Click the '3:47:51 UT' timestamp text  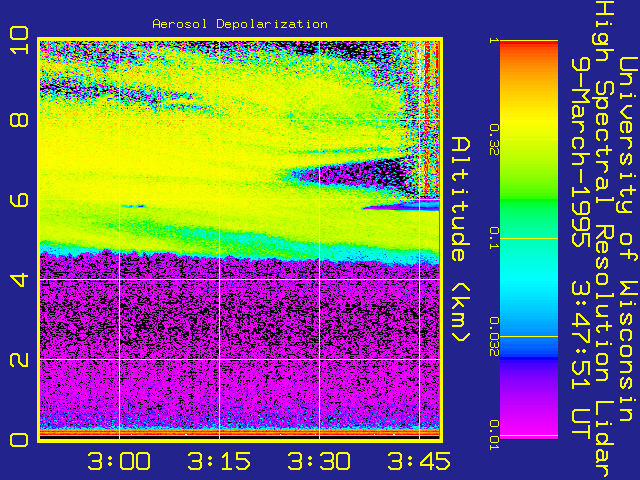click(581, 362)
